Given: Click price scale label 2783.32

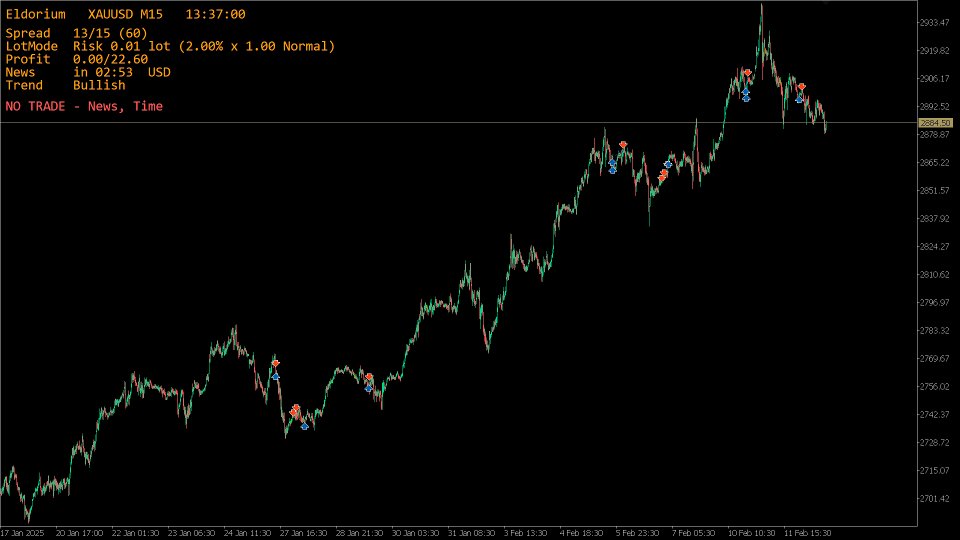Looking at the screenshot, I should tap(934, 331).
